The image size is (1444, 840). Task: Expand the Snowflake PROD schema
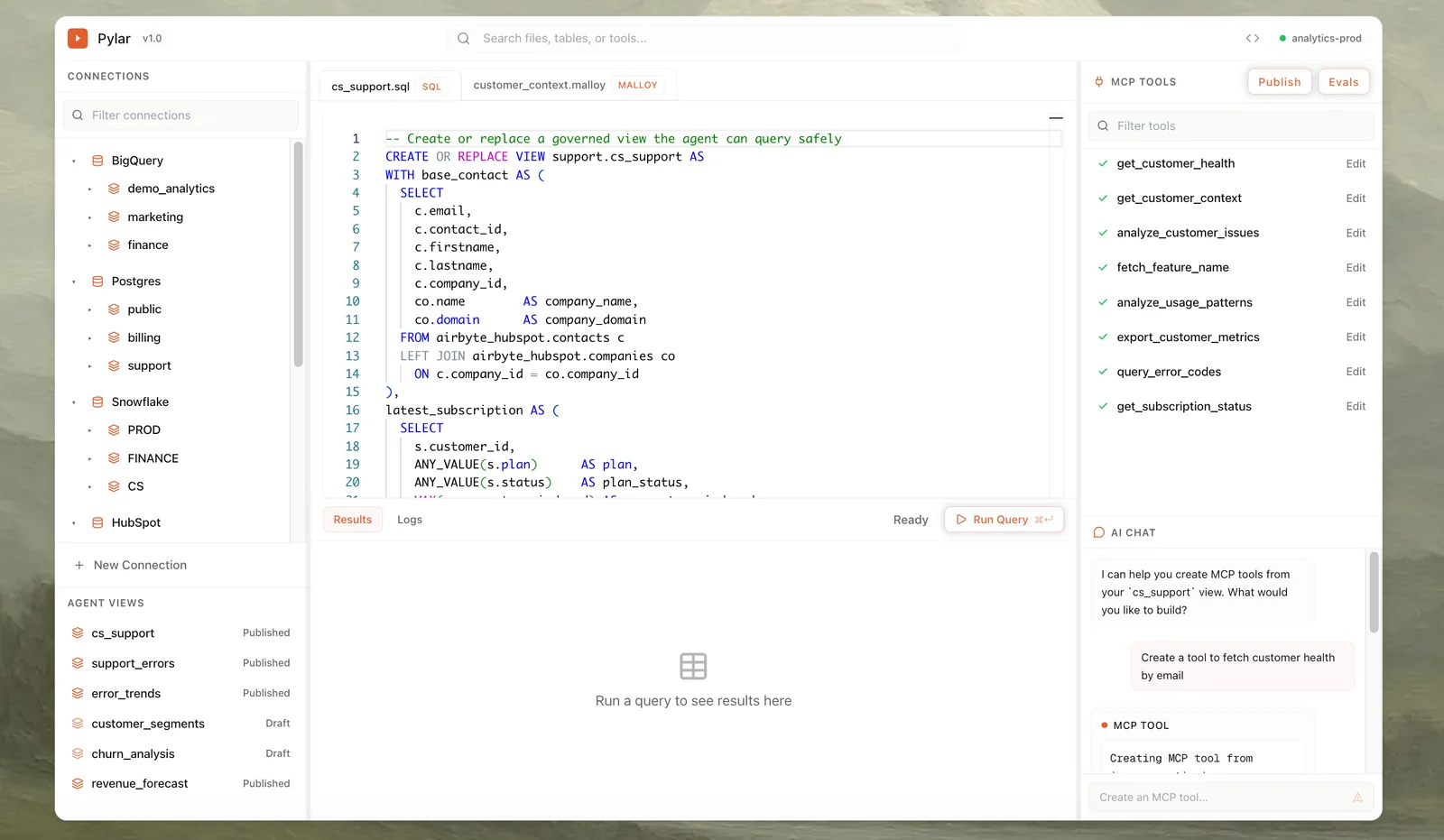[89, 429]
